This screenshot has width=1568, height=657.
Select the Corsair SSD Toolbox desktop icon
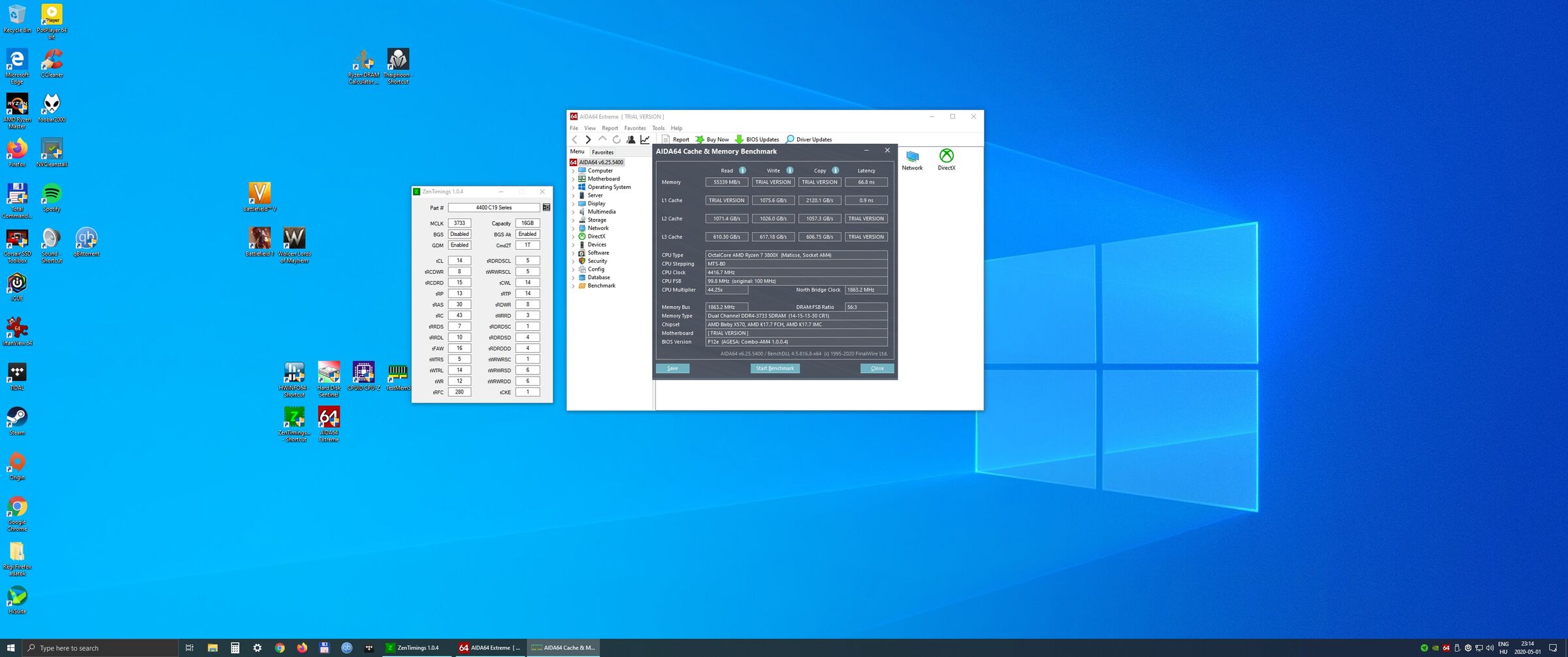[x=17, y=245]
